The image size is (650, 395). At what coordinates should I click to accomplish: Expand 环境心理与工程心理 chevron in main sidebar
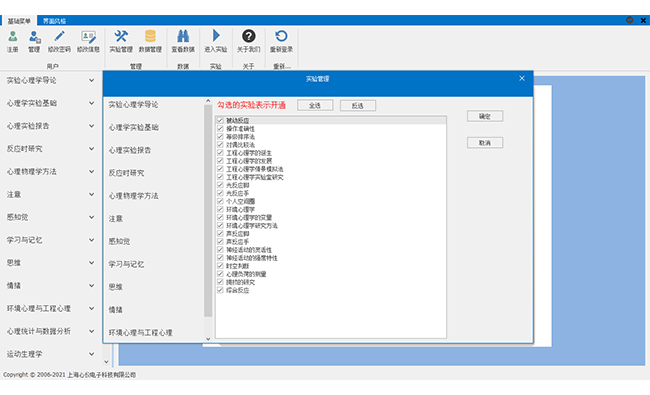pyautogui.click(x=92, y=308)
